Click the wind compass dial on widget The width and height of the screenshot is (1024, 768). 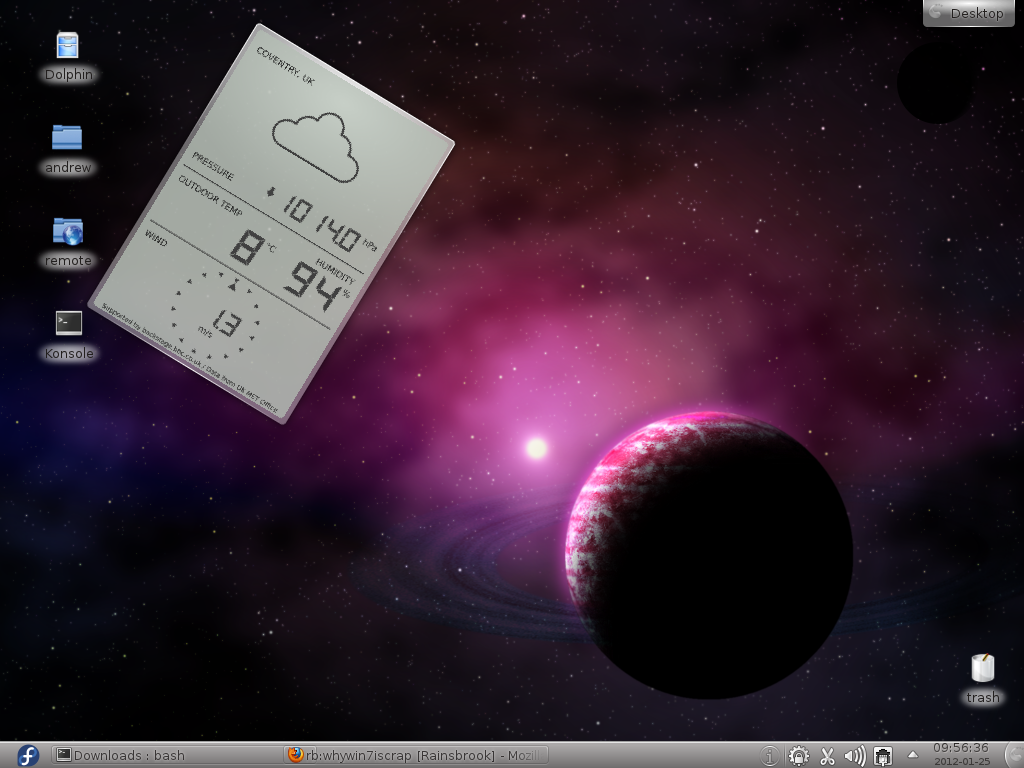[216, 315]
